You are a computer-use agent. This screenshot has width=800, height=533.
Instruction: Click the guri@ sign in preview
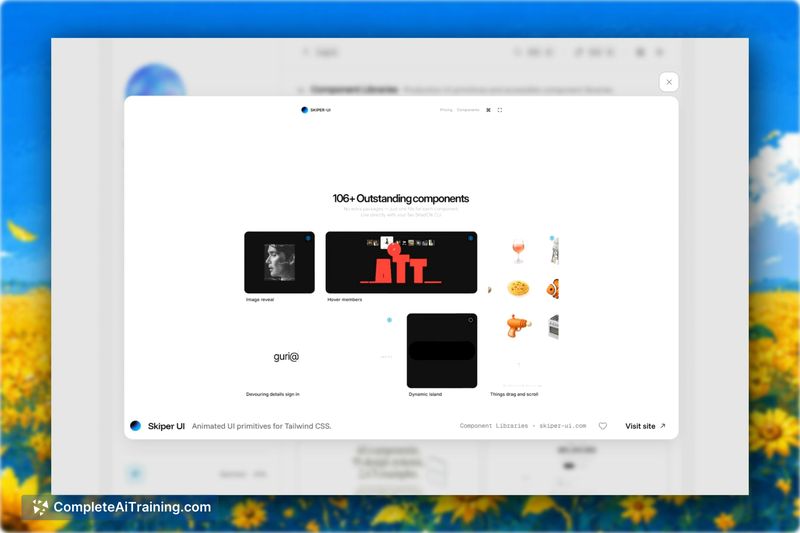[x=286, y=357]
